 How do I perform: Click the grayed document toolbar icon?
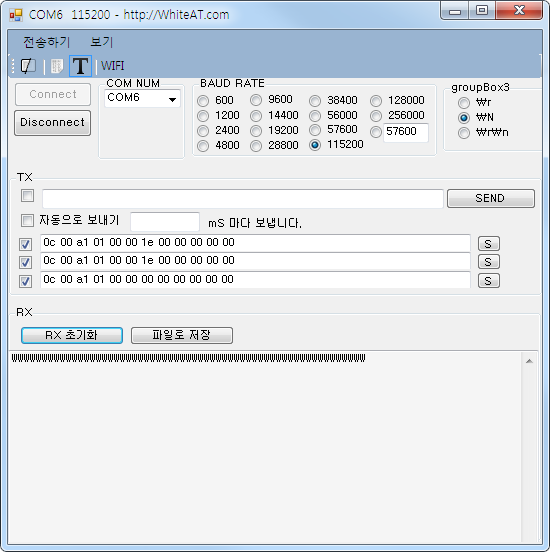(x=56, y=66)
